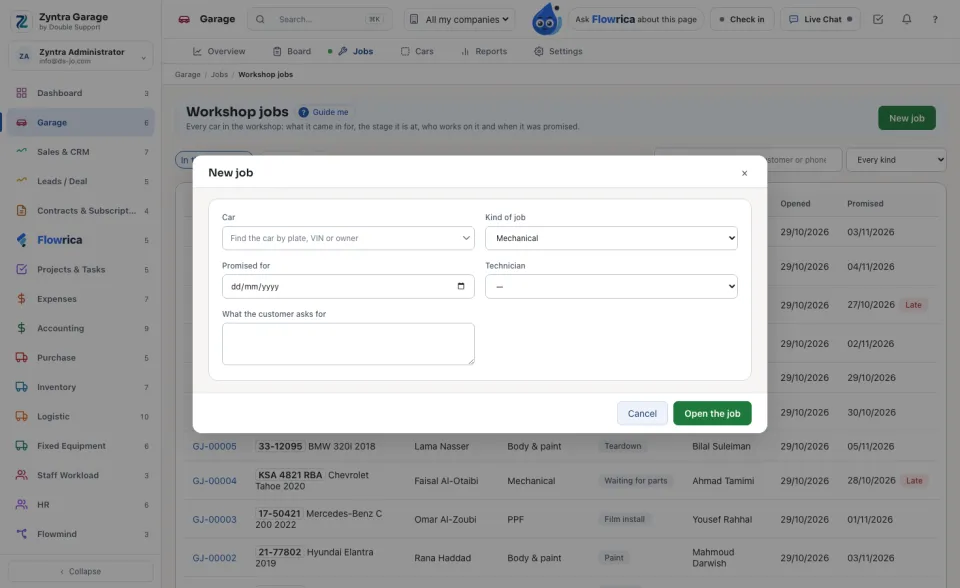
Task: Switch to the Overview tab
Action: tap(219, 51)
